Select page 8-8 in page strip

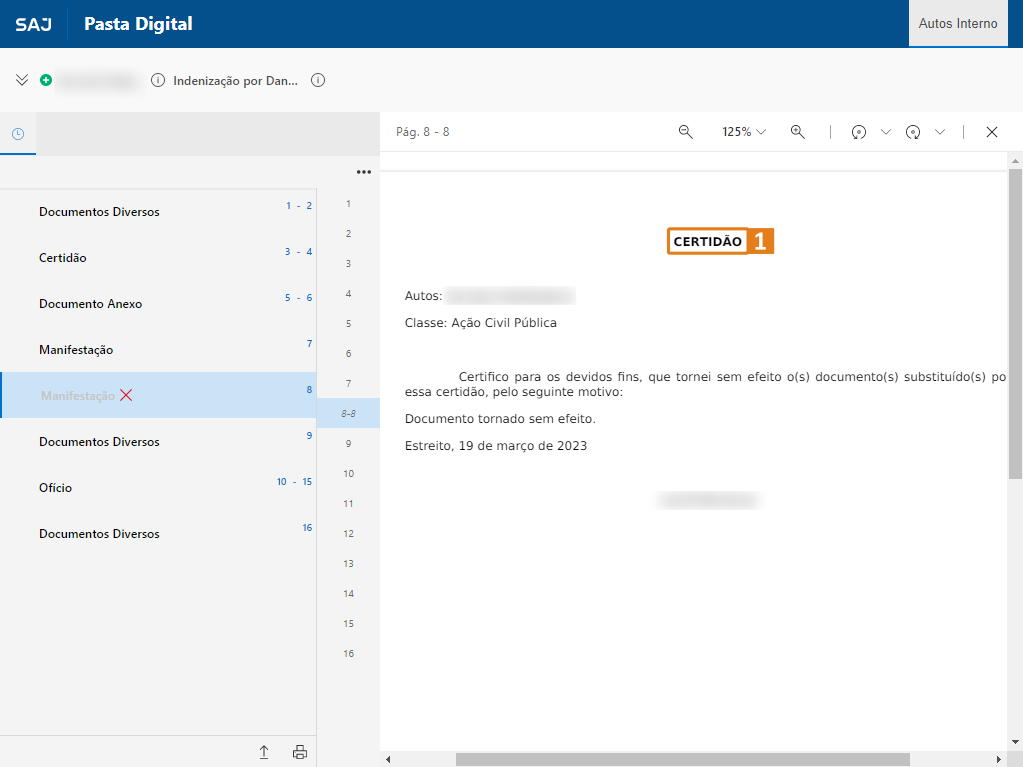pyautogui.click(x=348, y=414)
